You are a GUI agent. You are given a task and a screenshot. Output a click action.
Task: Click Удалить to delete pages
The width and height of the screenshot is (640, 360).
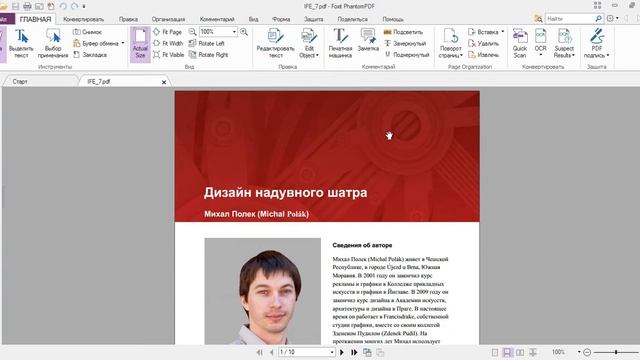(x=484, y=43)
